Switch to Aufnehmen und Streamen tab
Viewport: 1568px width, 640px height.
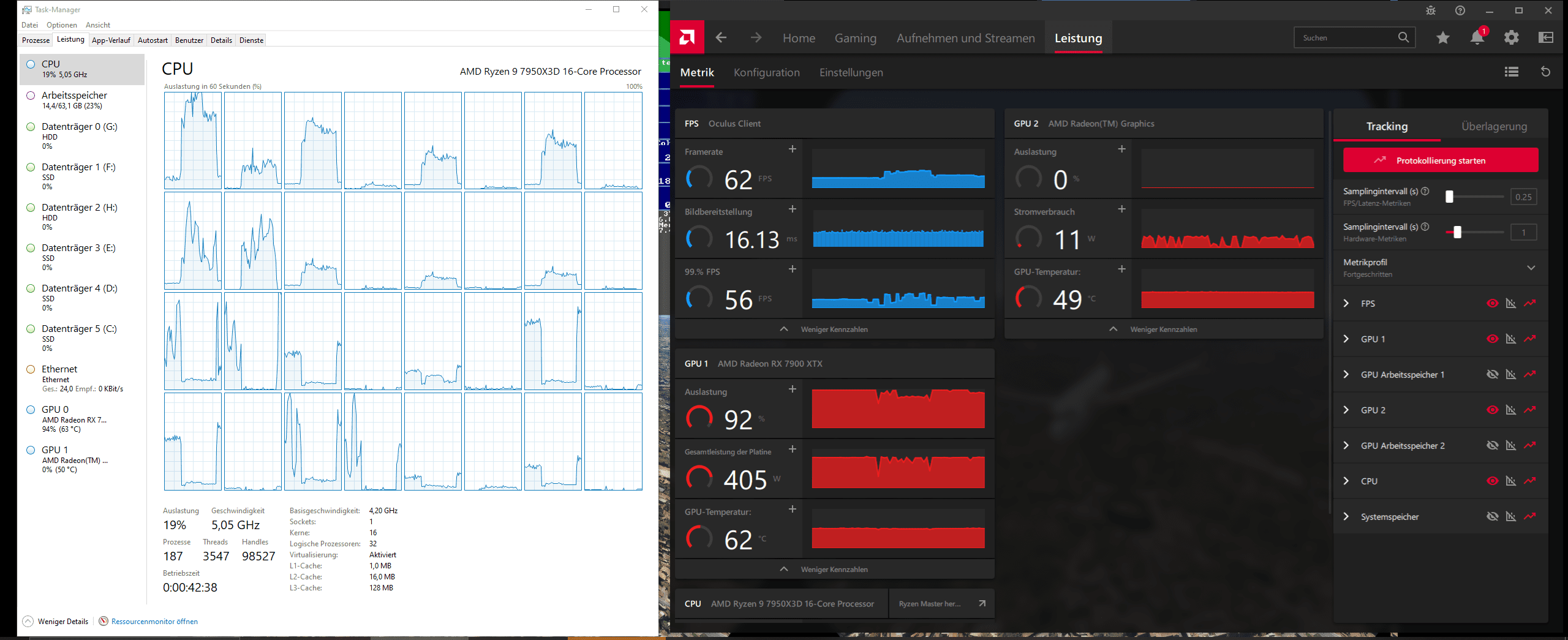click(966, 38)
